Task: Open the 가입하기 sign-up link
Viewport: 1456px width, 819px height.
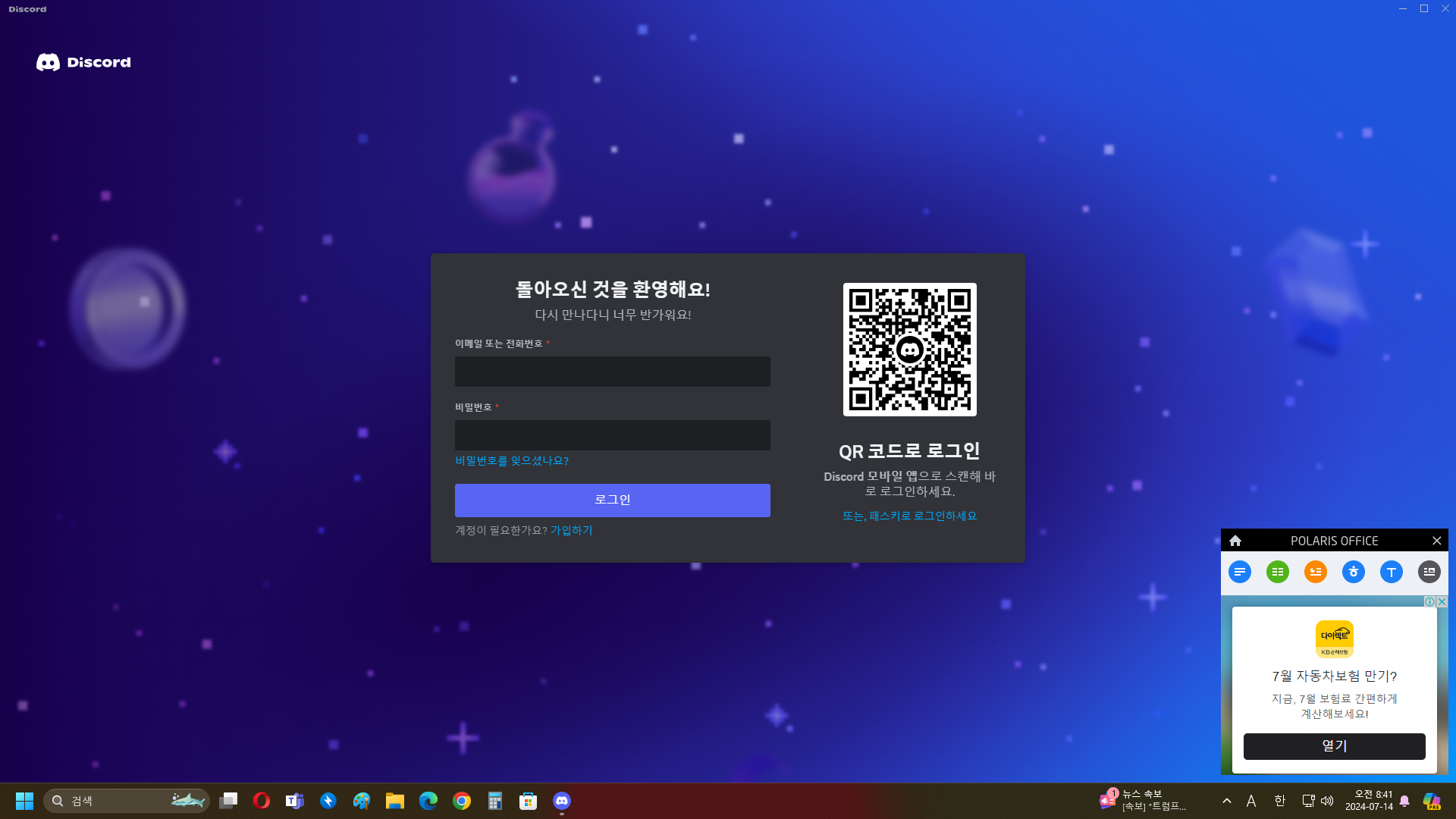Action: click(x=572, y=530)
